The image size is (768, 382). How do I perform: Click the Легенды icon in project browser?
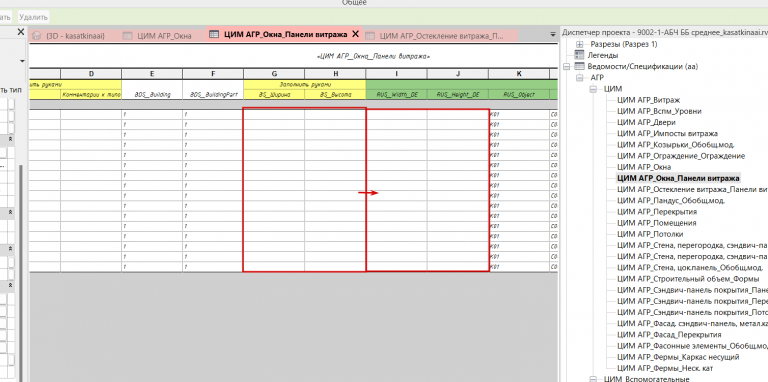point(579,55)
